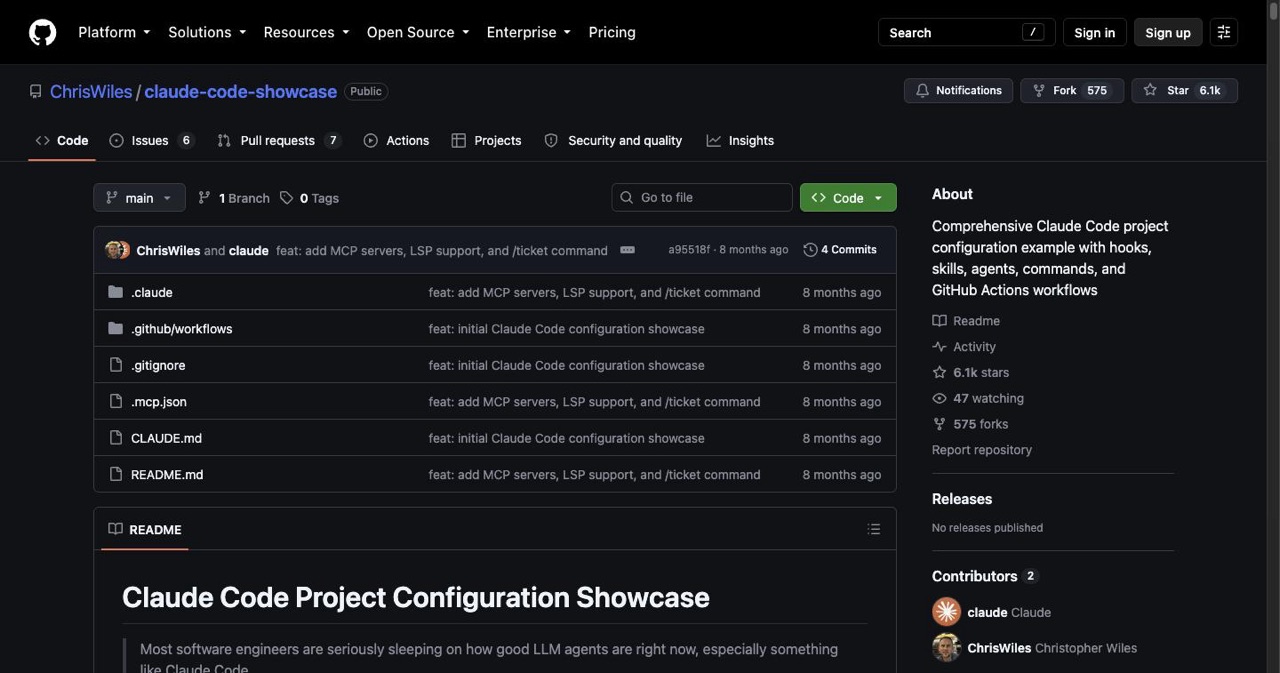1280x673 pixels.
Task: Click the fork count badge 575
Action: (1097, 90)
